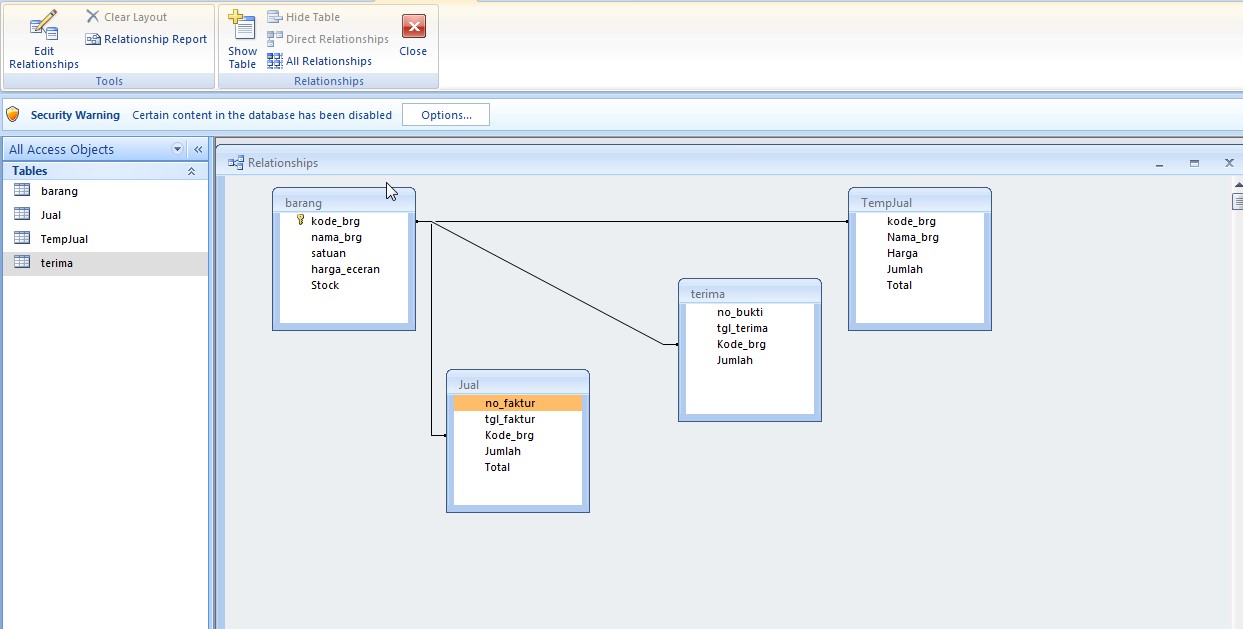Collapse the Tables section with the chevron
The height and width of the screenshot is (629, 1243).
click(x=190, y=171)
